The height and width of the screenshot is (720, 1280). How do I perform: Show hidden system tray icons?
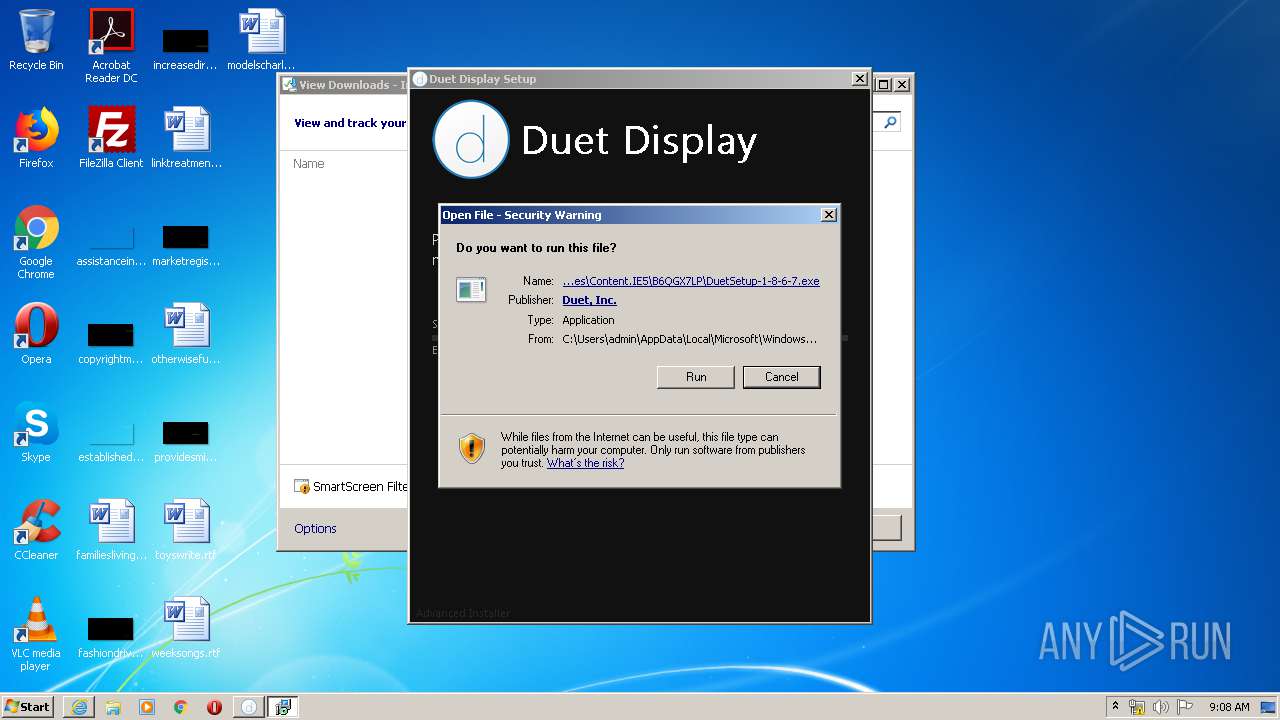coord(1115,706)
